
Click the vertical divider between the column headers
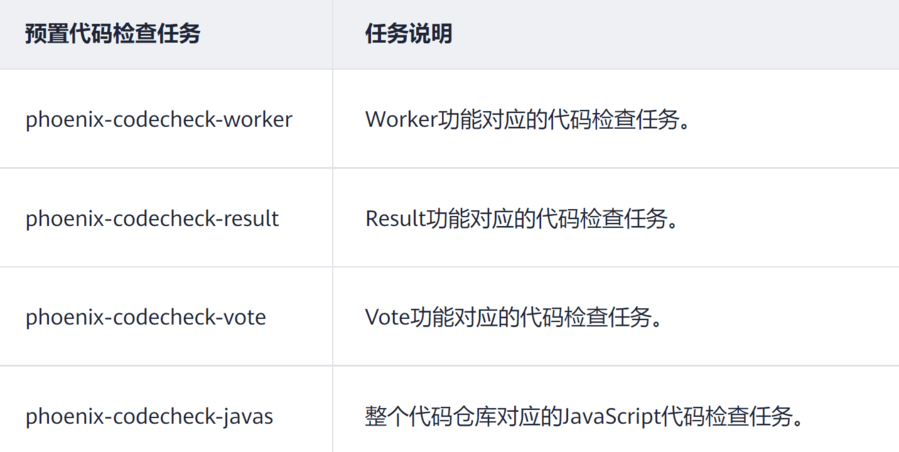click(x=333, y=34)
